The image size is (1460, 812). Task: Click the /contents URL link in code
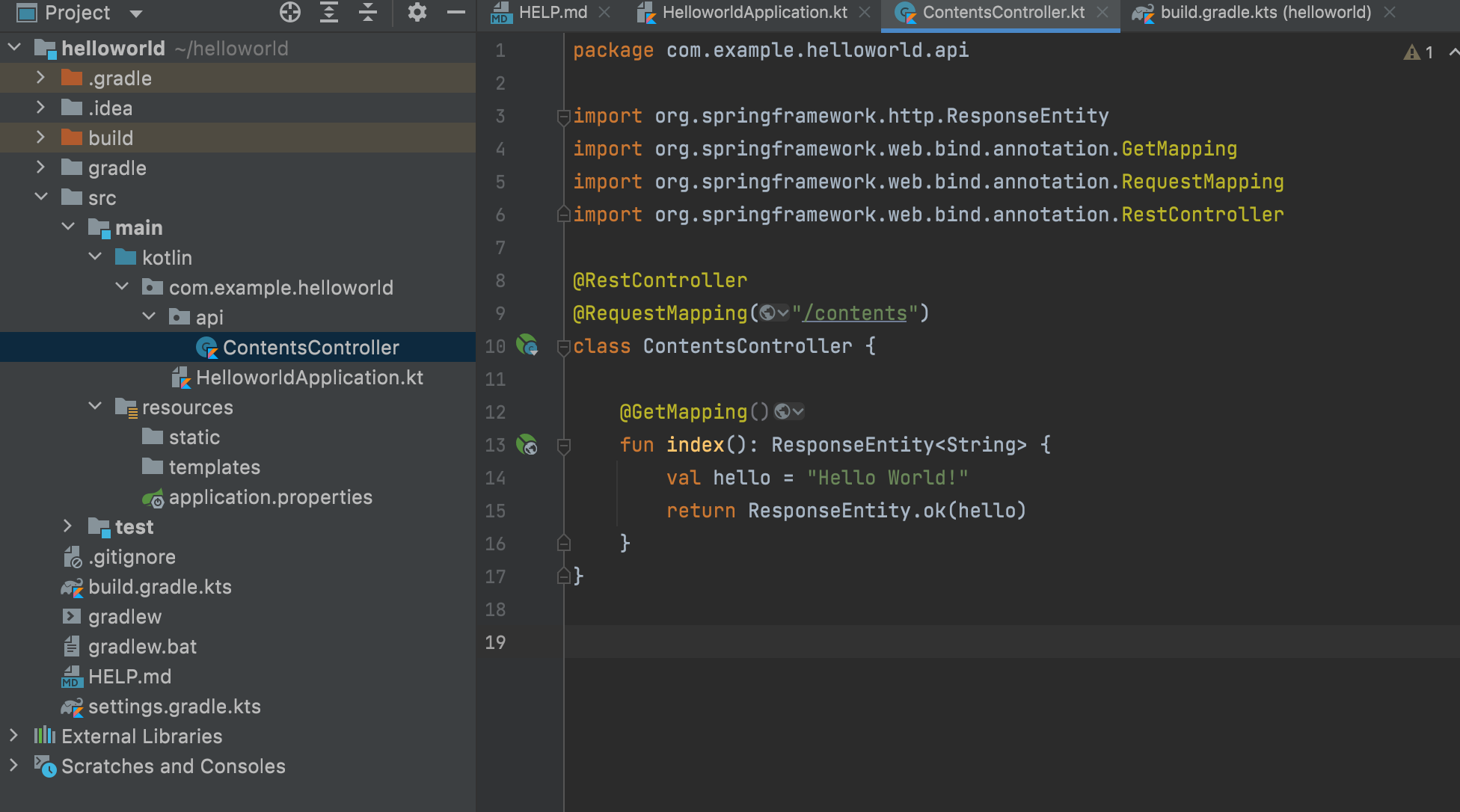point(854,313)
